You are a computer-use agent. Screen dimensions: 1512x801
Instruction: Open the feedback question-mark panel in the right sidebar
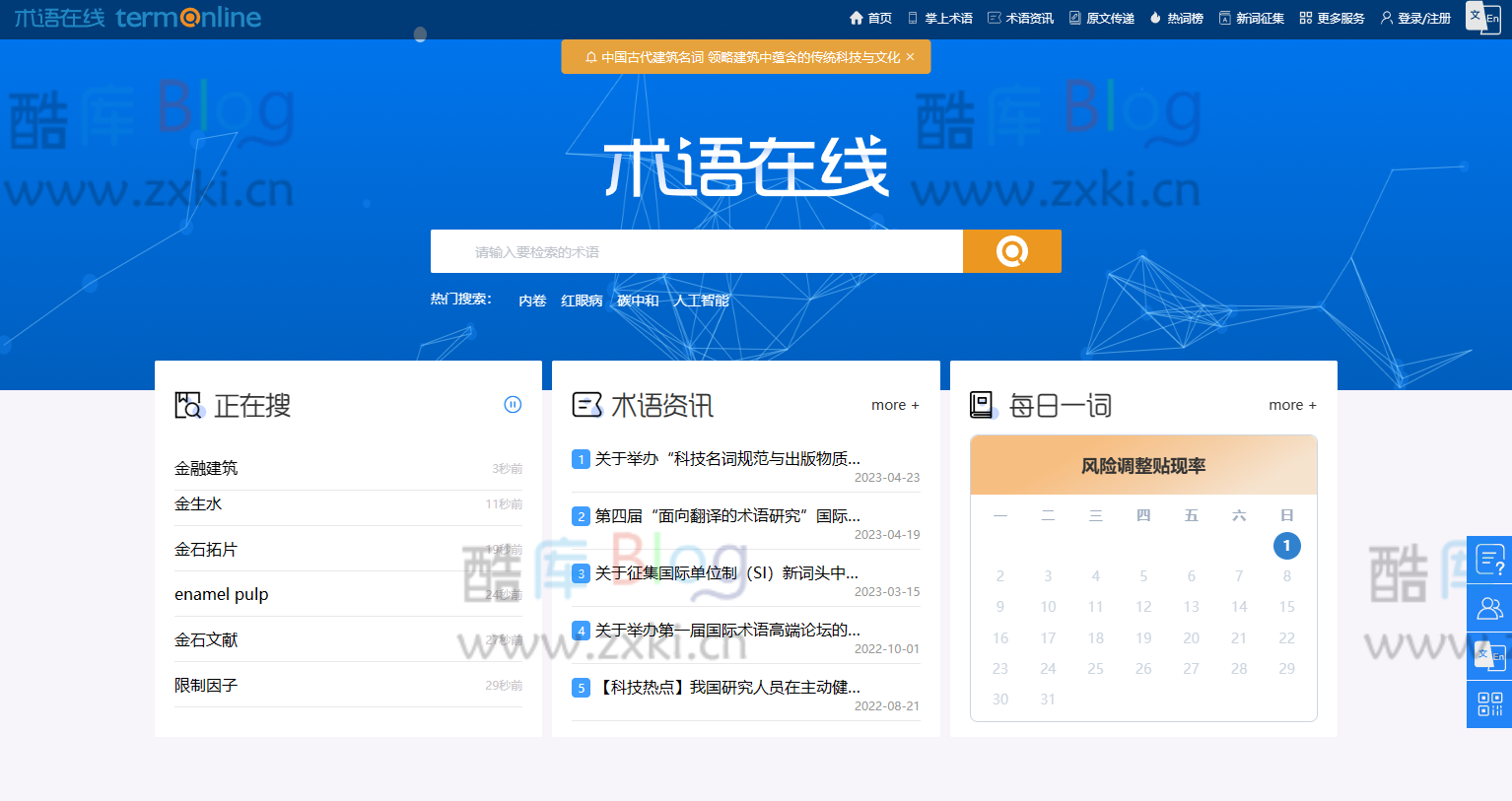click(x=1489, y=559)
